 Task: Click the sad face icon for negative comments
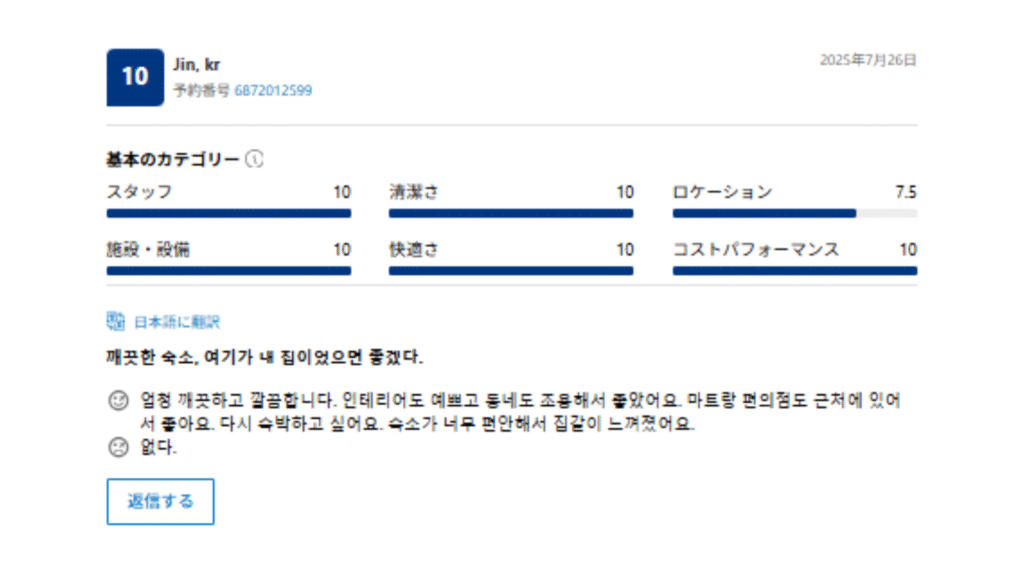pos(118,448)
